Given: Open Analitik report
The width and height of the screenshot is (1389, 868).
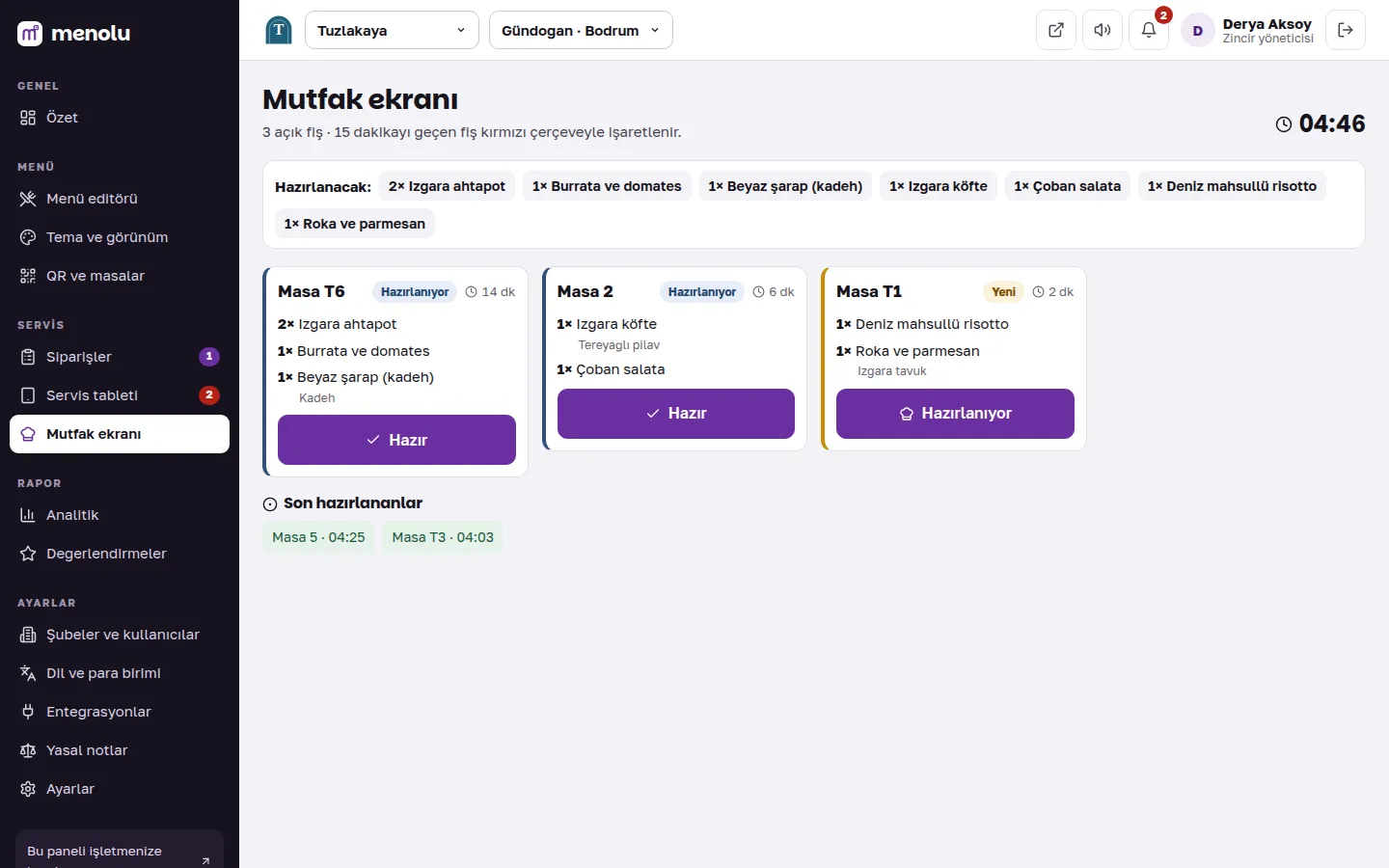Looking at the screenshot, I should tap(120, 515).
